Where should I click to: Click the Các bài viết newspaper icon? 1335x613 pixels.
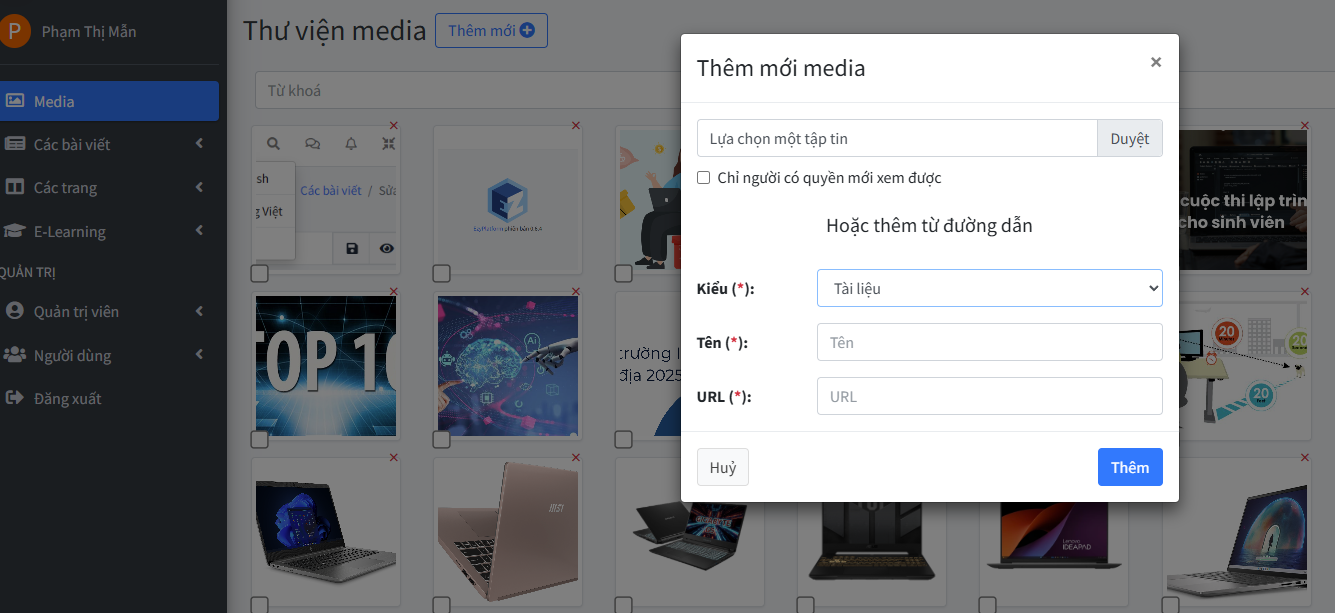[x=15, y=144]
